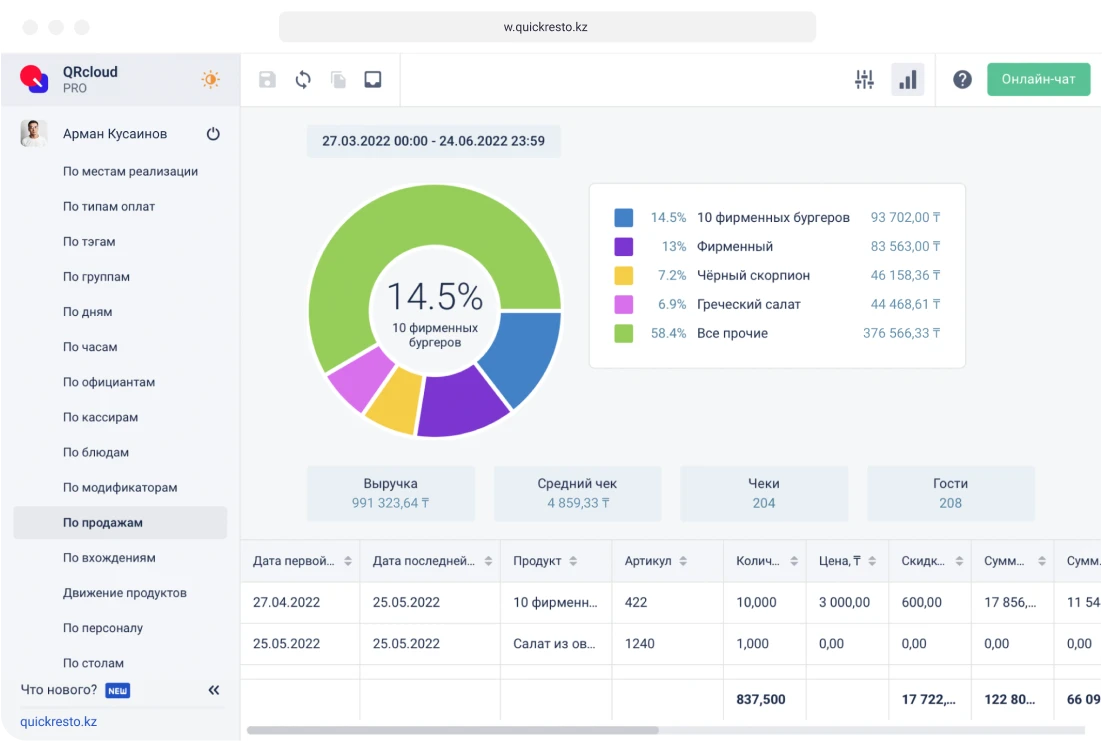
Task: Click the horizontal scrollbar under the table
Action: (x=452, y=730)
